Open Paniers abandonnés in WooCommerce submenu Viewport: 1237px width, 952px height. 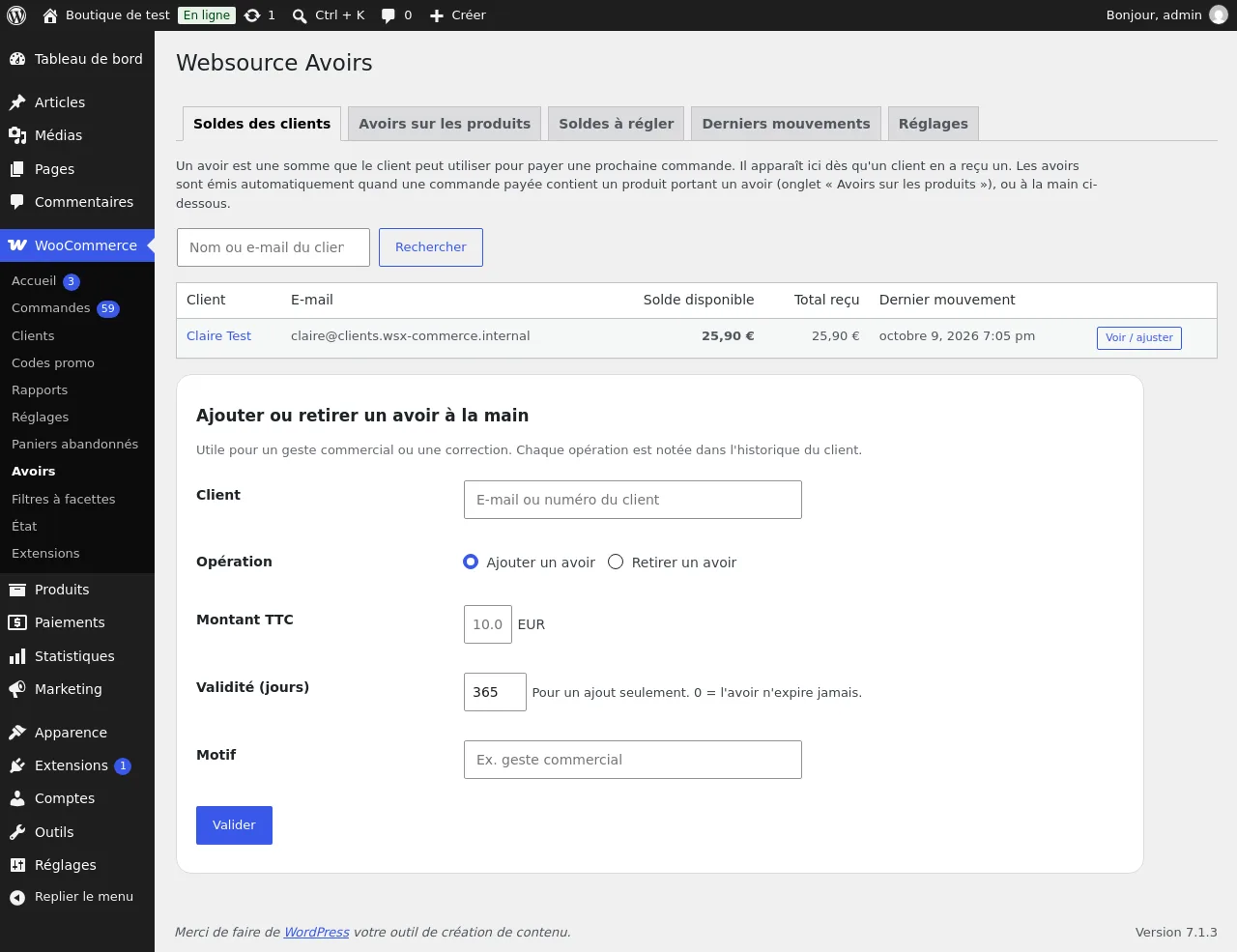75,445
